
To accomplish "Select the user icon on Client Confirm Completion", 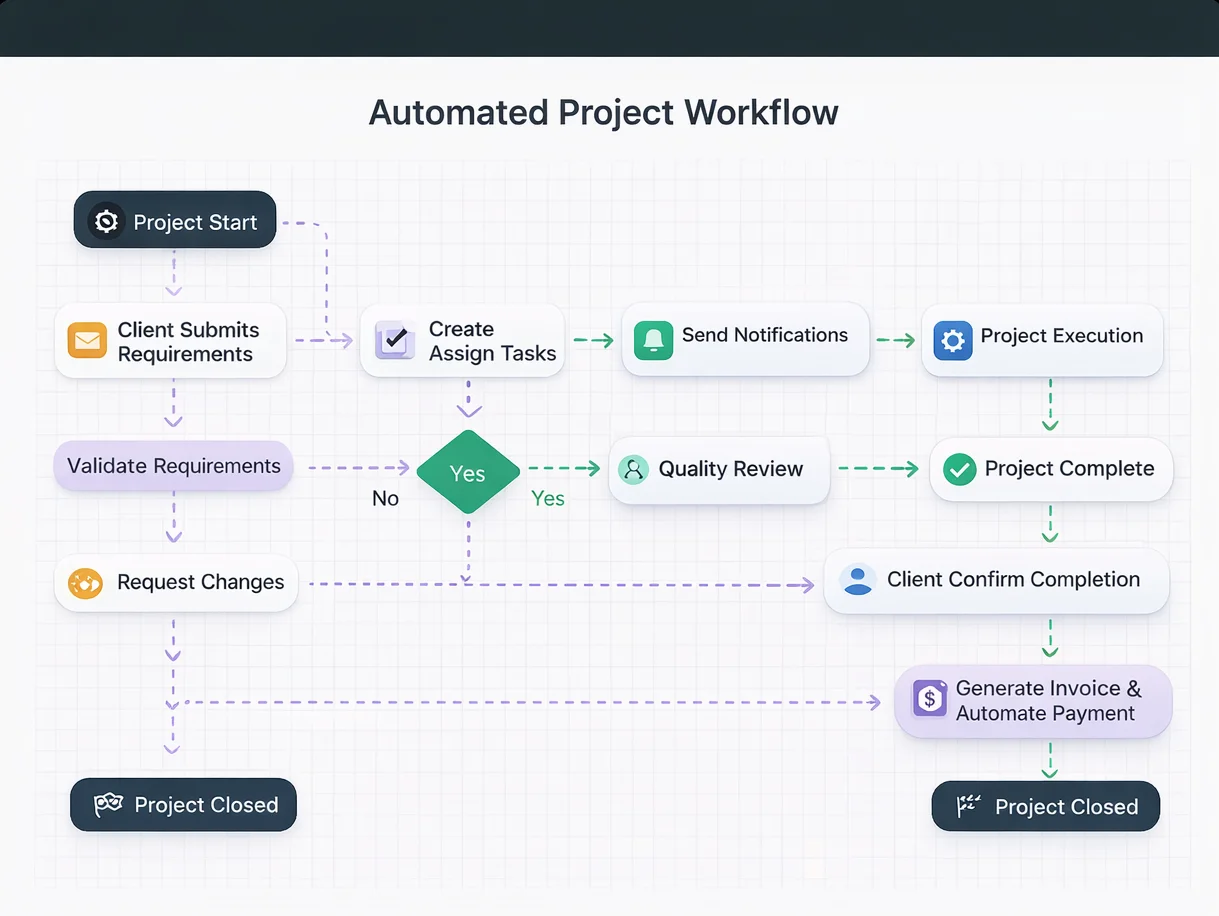I will 858,580.
